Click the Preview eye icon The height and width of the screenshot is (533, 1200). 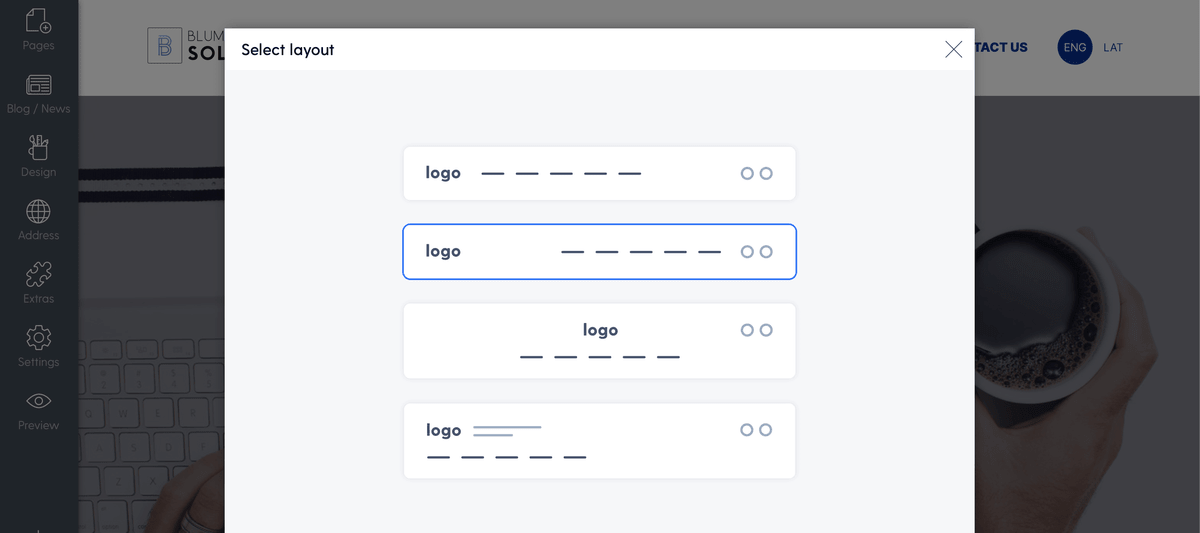[38, 401]
